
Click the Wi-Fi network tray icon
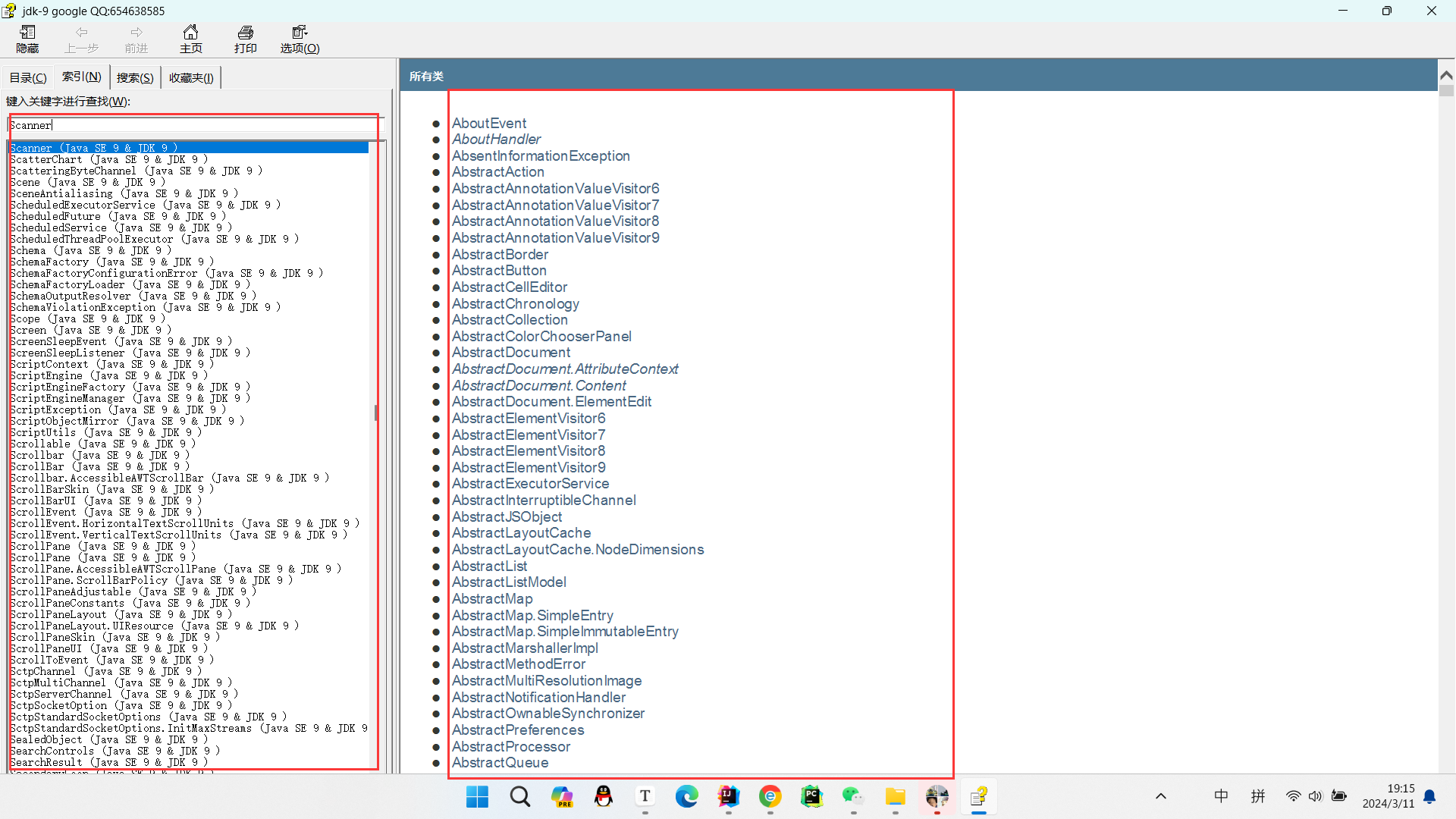click(x=1294, y=796)
